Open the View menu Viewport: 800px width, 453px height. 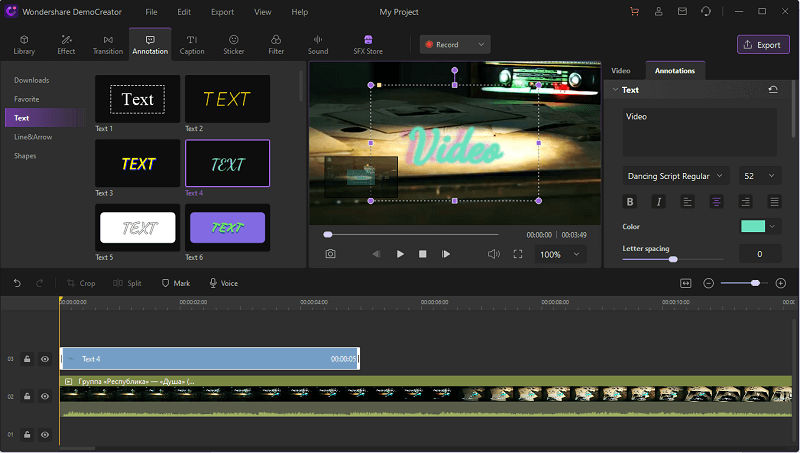coord(263,12)
